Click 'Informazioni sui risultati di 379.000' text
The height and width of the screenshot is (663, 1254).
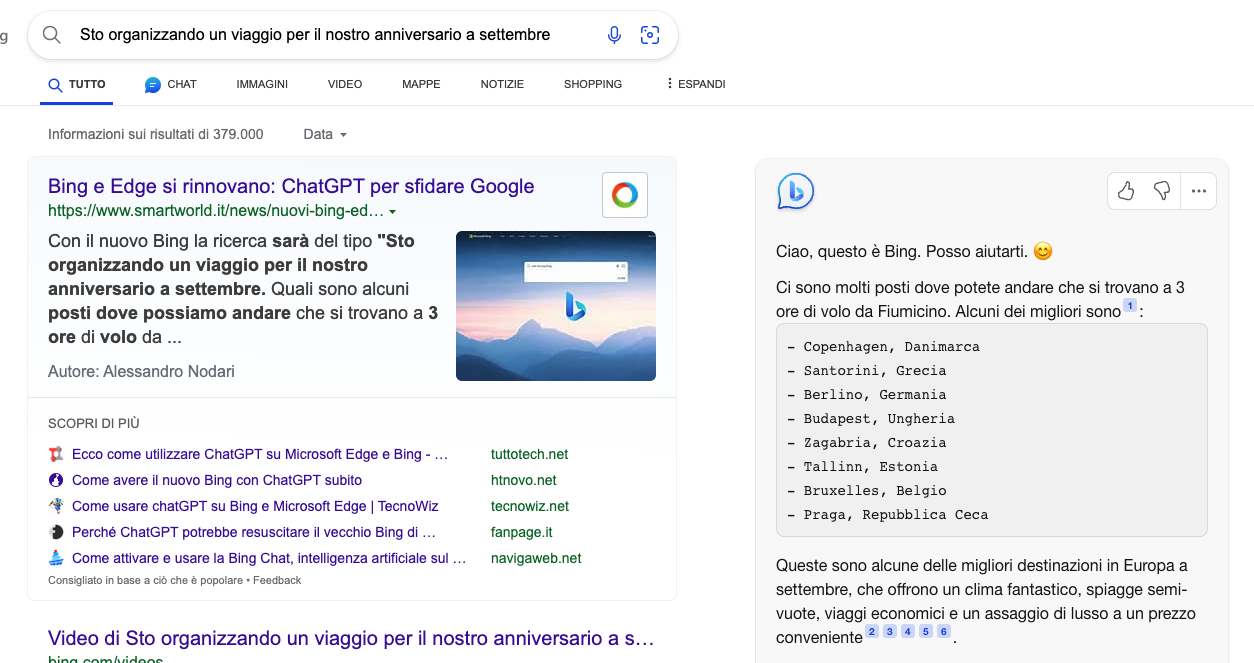(x=156, y=134)
